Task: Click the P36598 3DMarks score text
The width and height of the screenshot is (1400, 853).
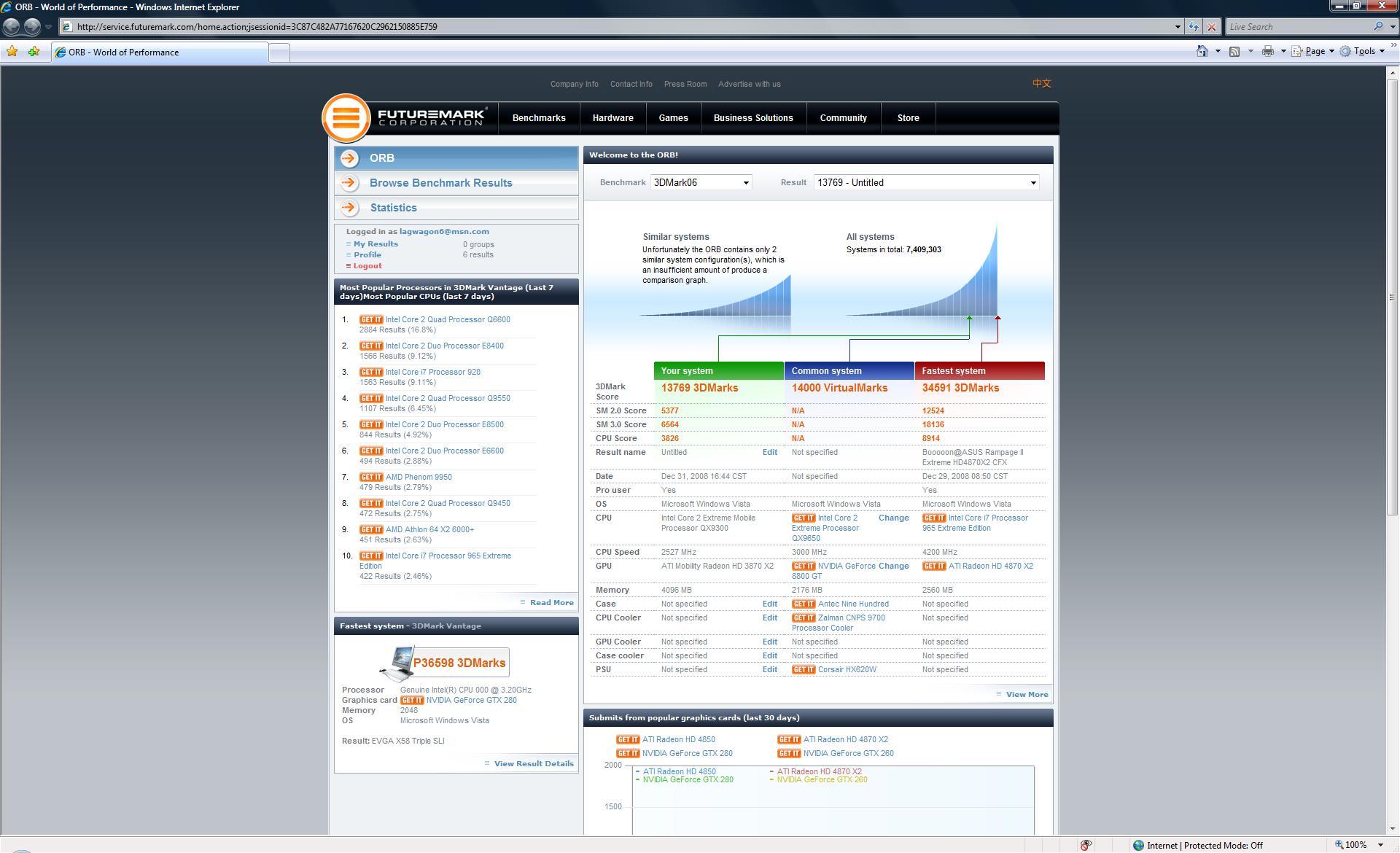Action: click(x=459, y=663)
